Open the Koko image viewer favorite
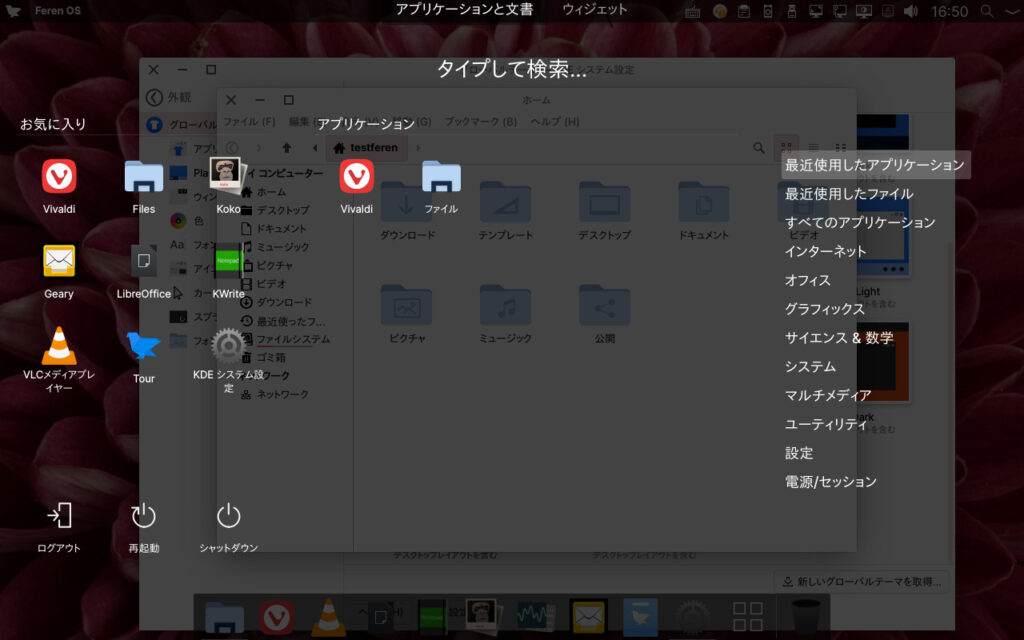 point(228,176)
